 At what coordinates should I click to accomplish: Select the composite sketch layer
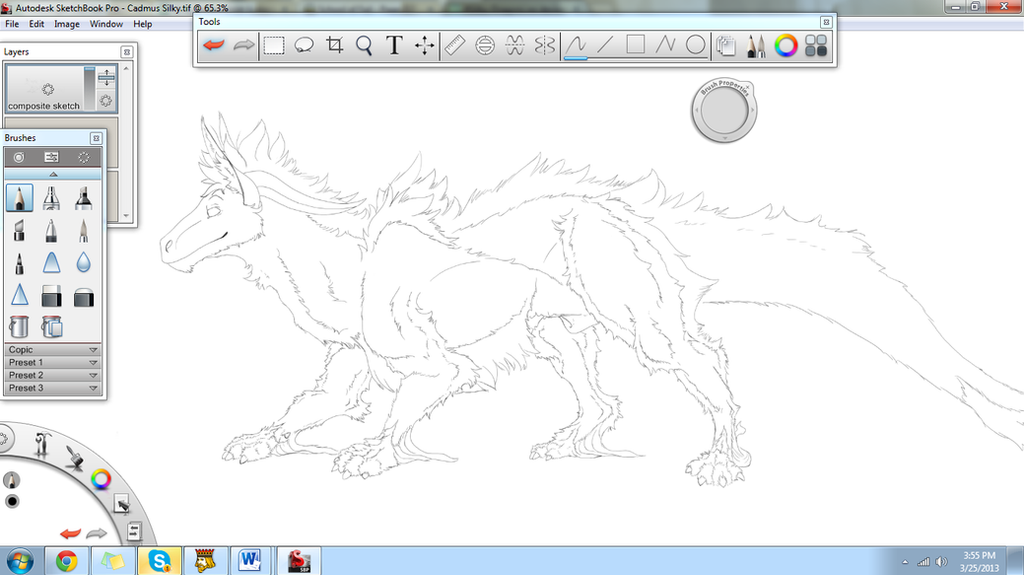(x=44, y=88)
